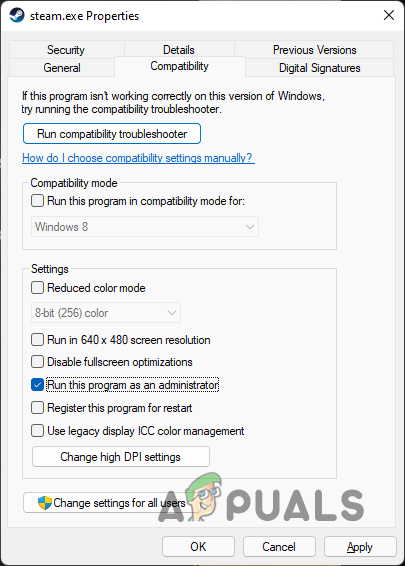Select the Digital Signatures tab
Image resolution: width=405 pixels, height=566 pixels.
(319, 68)
